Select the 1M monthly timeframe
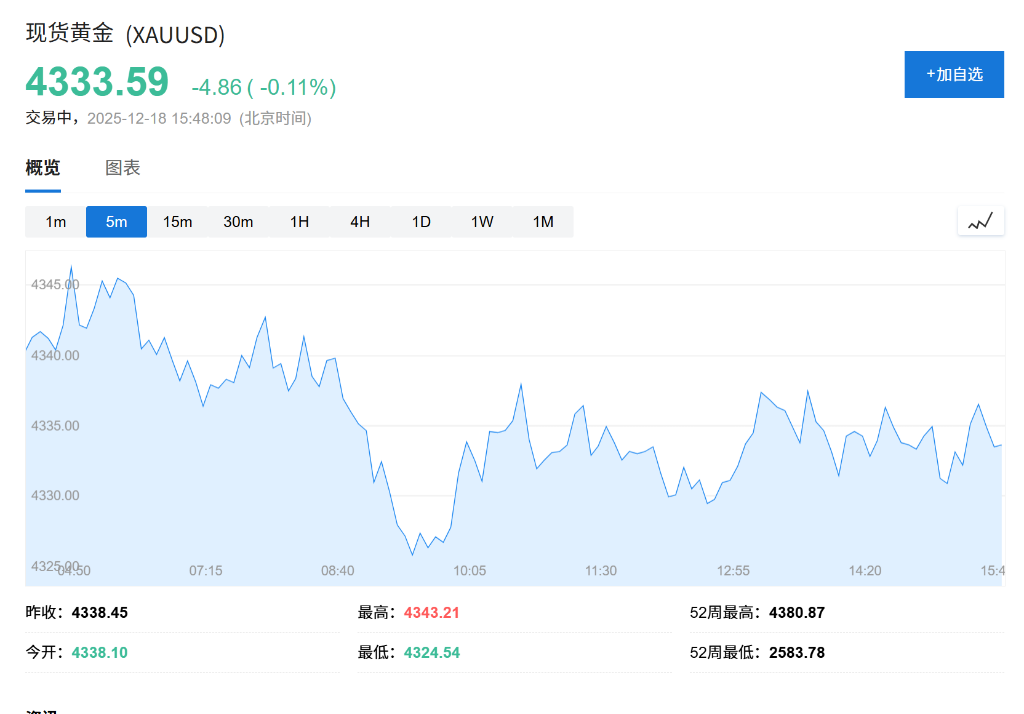The height and width of the screenshot is (714, 1024). [x=543, y=221]
